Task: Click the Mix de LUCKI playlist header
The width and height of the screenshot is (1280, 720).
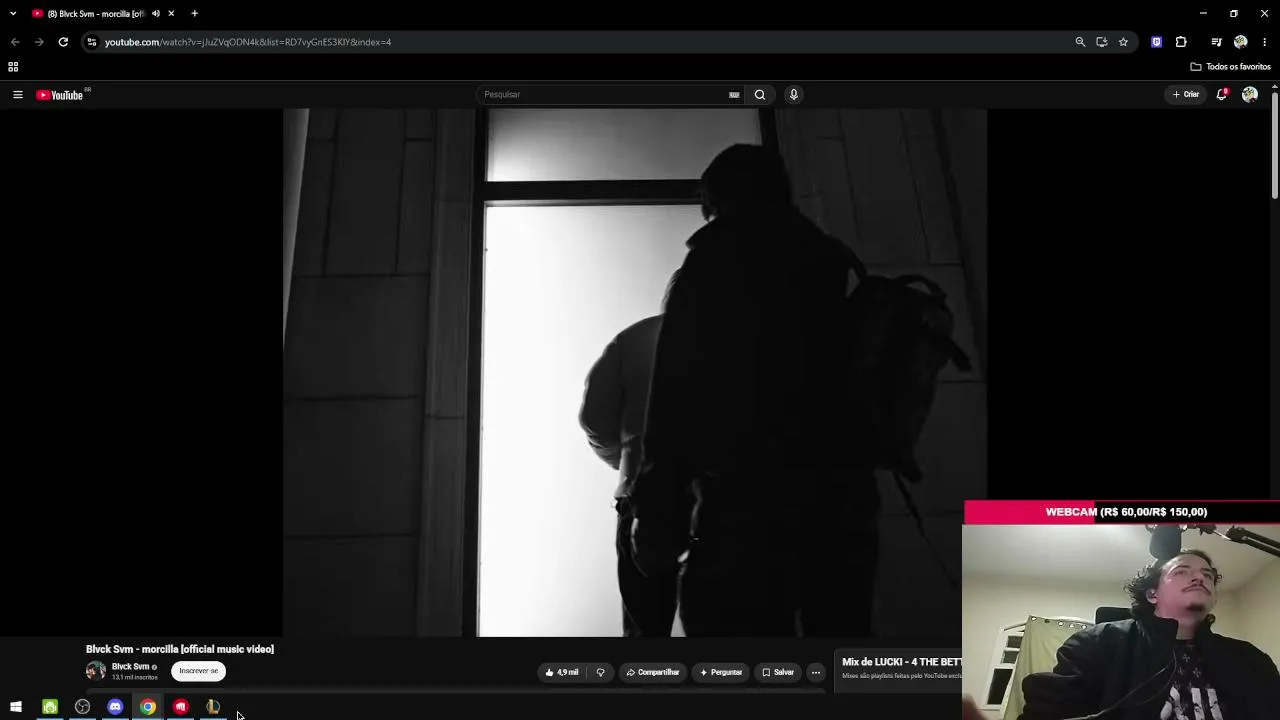Action: pyautogui.click(x=902, y=662)
